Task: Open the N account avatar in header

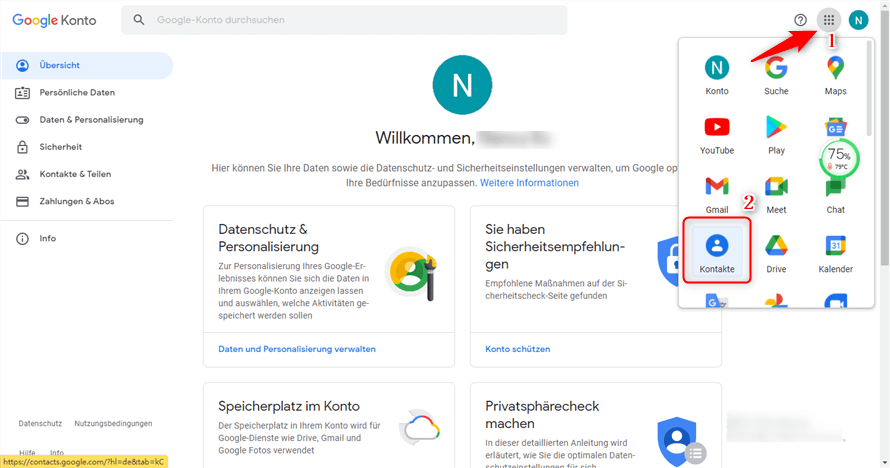Action: 858,20
